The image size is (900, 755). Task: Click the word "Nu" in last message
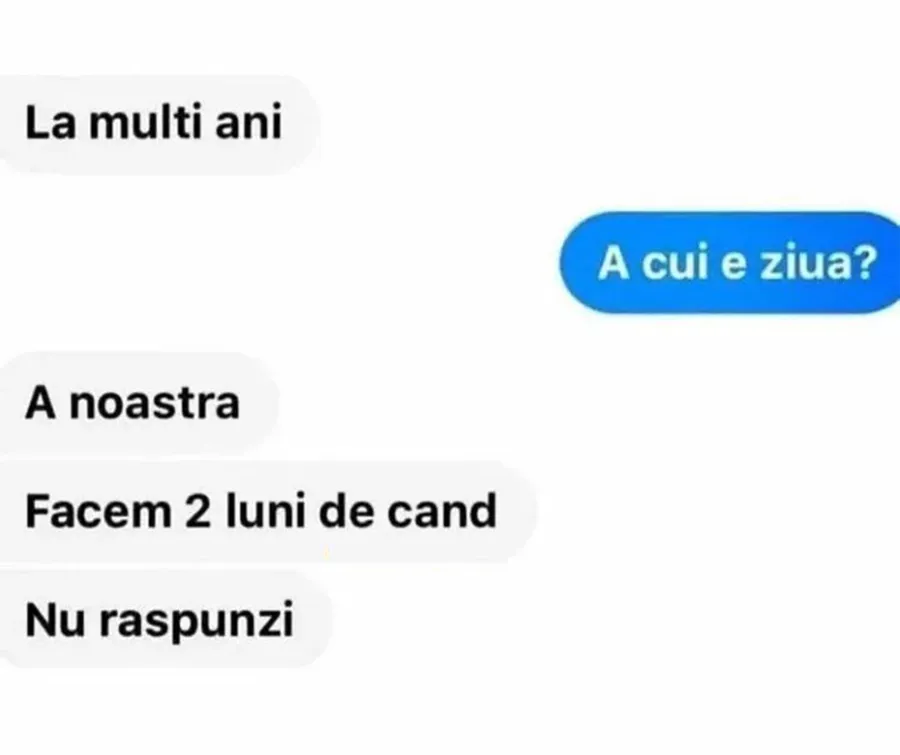pos(56,620)
